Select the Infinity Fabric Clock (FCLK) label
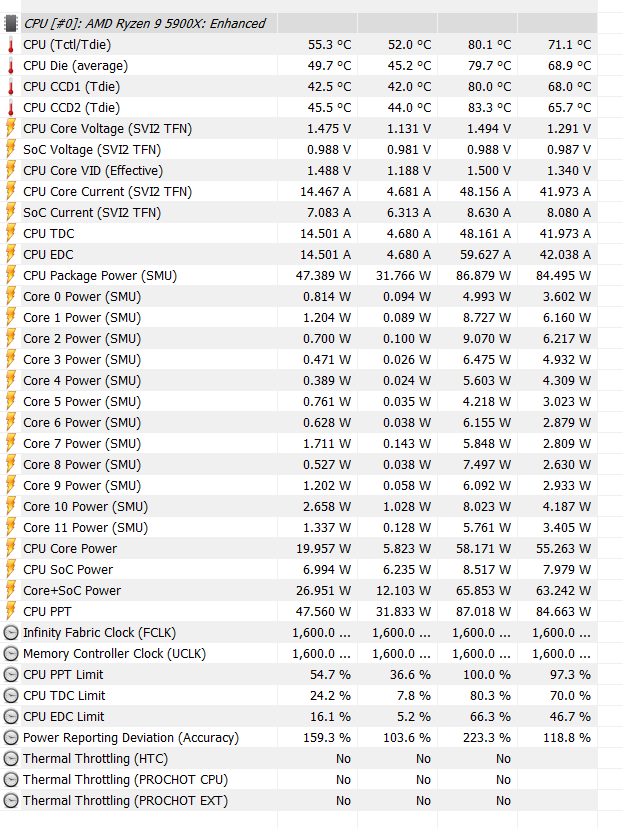Image resolution: width=623 pixels, height=828 pixels. (x=99, y=633)
